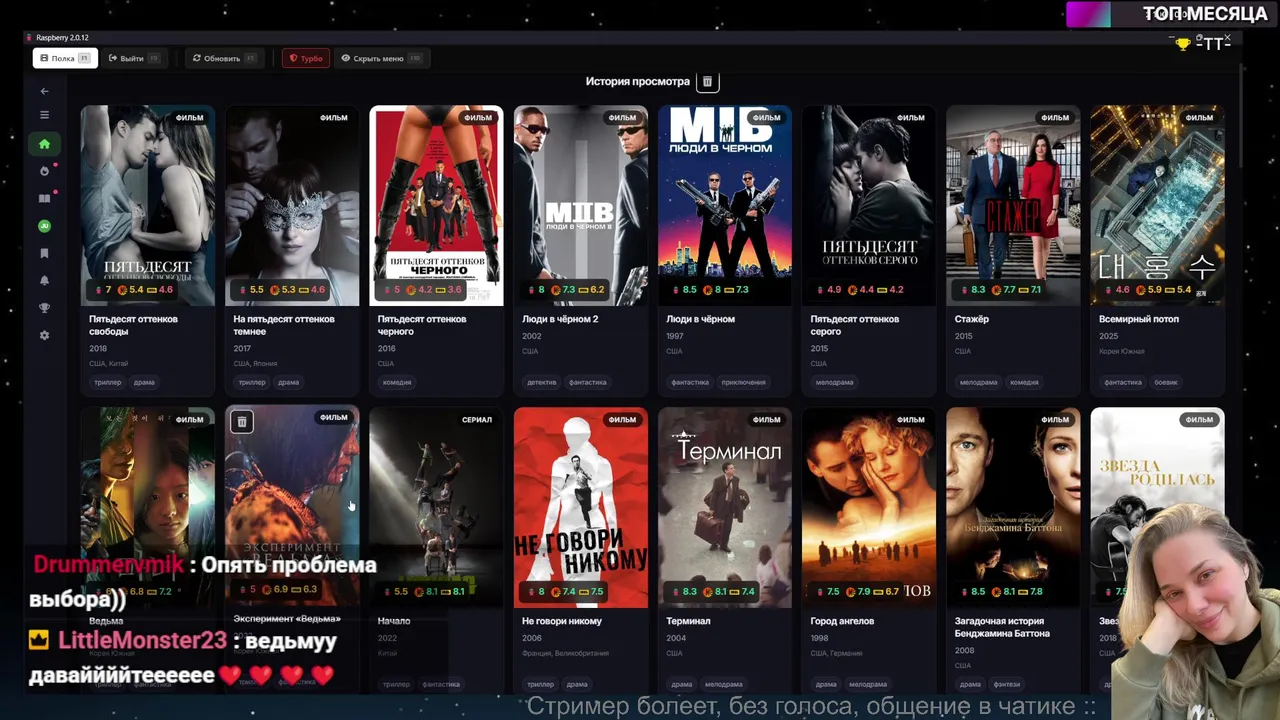Select комедия tag under Пятьдесят оттенков черного
The width and height of the screenshot is (1280, 720).
[397, 382]
